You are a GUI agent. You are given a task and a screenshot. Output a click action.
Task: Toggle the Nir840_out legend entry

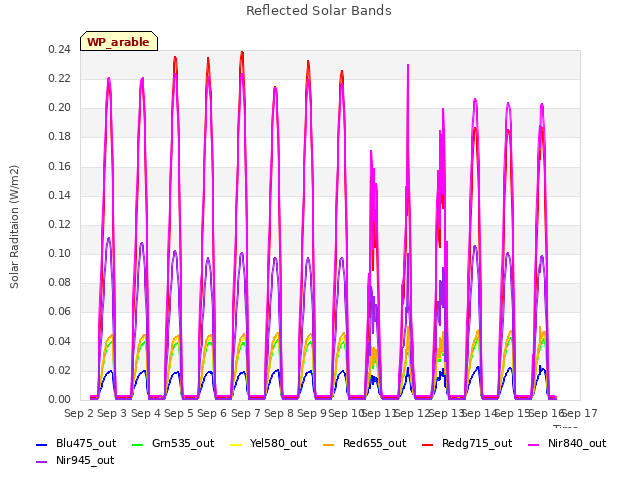567,443
